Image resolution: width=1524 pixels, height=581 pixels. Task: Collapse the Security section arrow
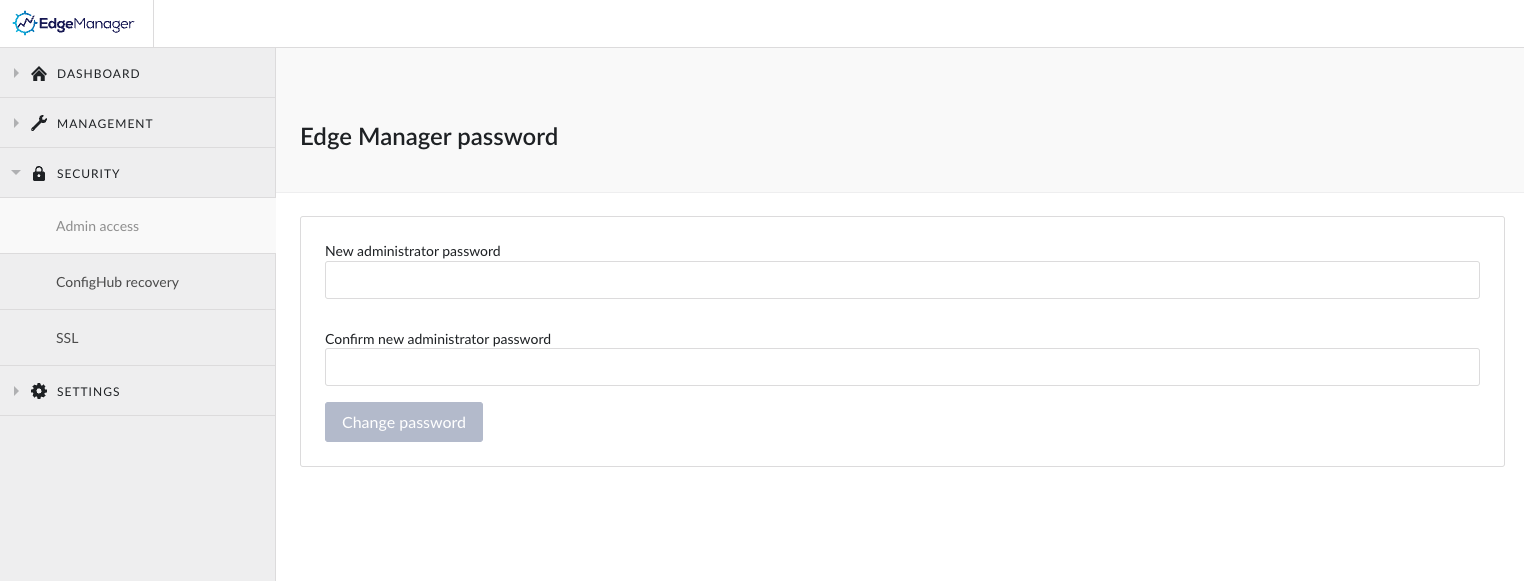click(16, 173)
